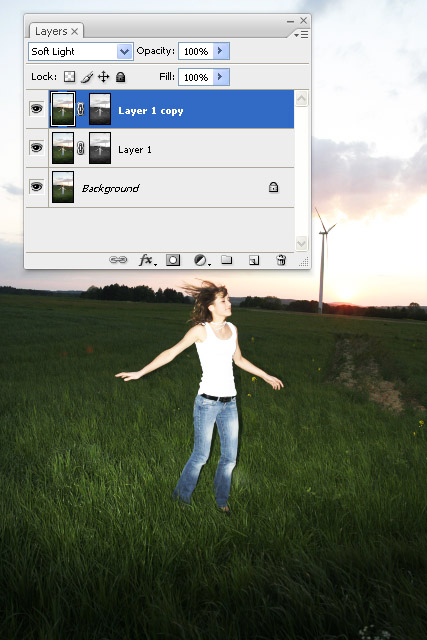
Task: Hide the Layer 1 copy layer
Action: (37, 109)
